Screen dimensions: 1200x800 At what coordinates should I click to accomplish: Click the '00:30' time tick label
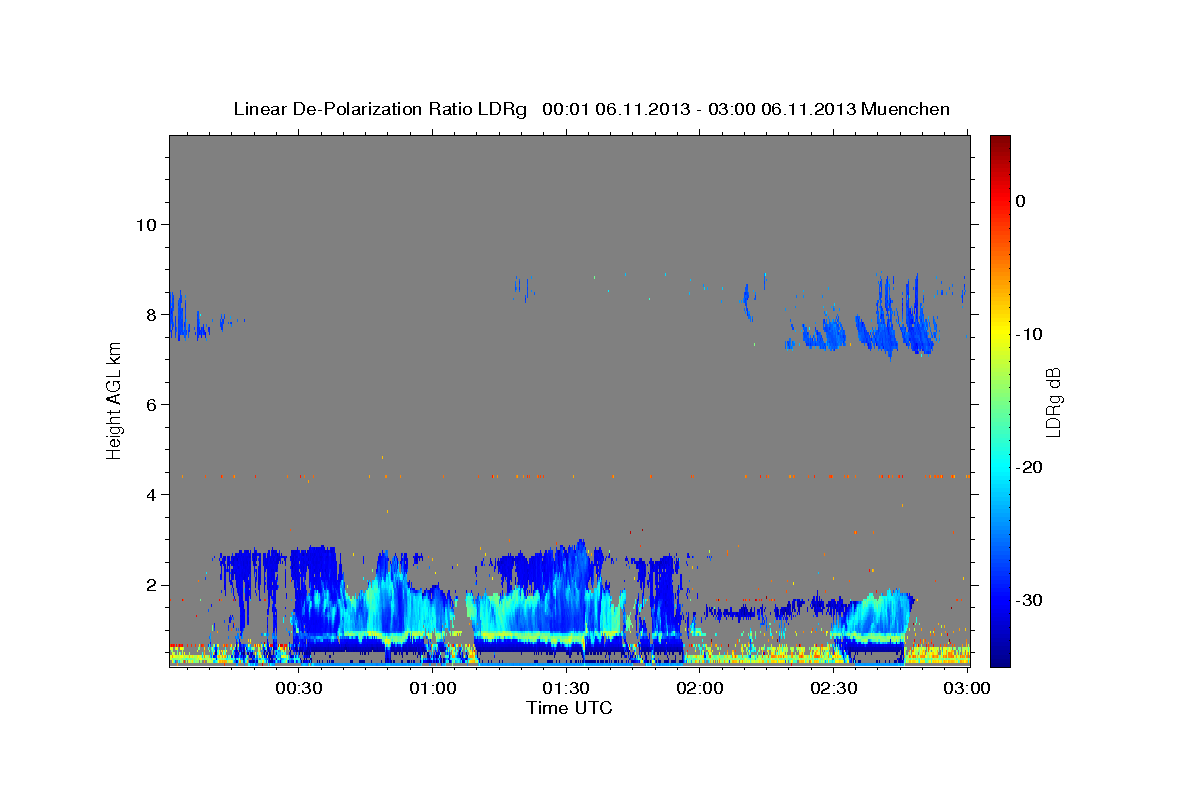pyautogui.click(x=298, y=689)
